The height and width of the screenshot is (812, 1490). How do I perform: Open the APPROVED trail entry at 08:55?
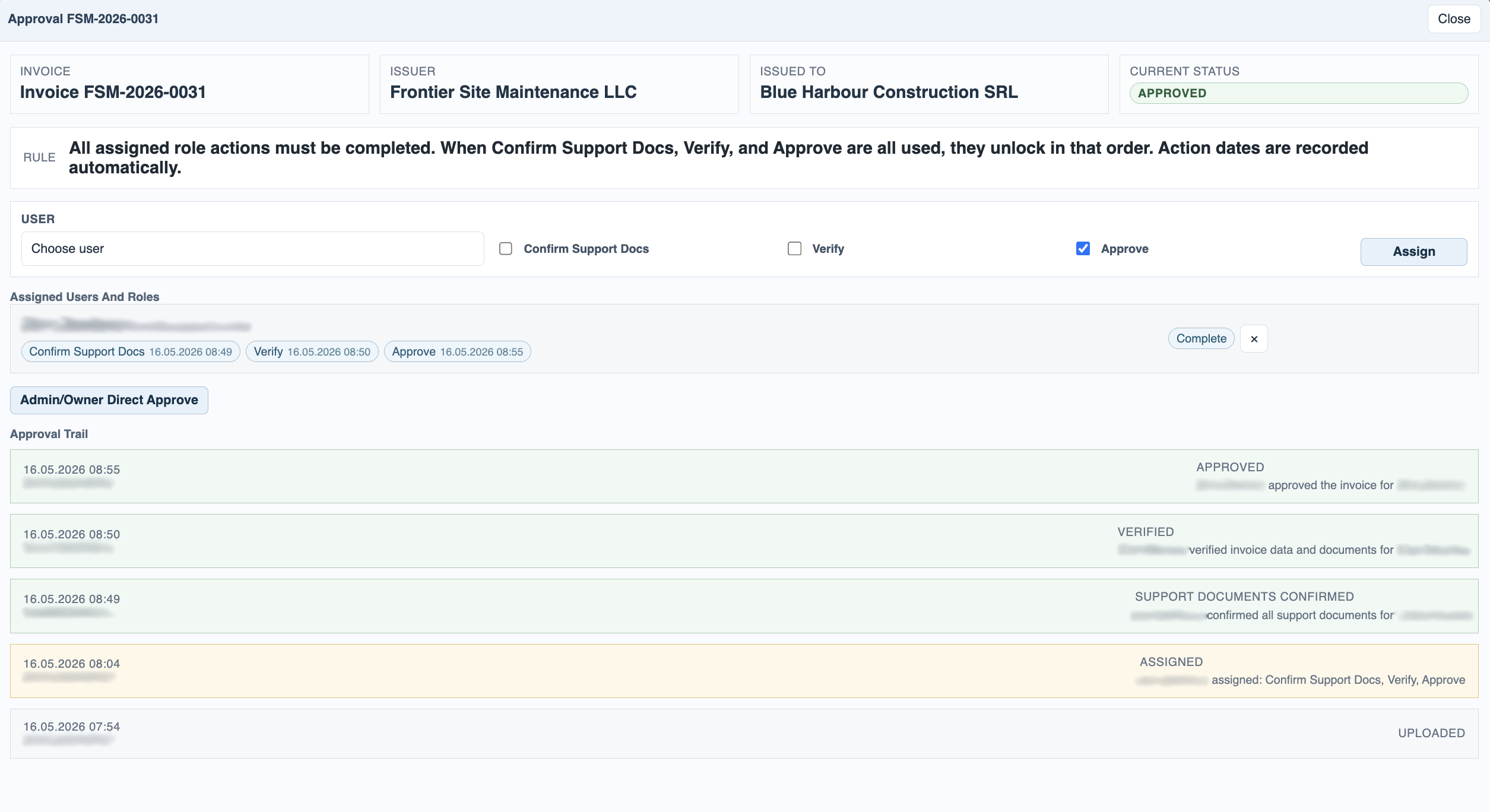(x=744, y=476)
